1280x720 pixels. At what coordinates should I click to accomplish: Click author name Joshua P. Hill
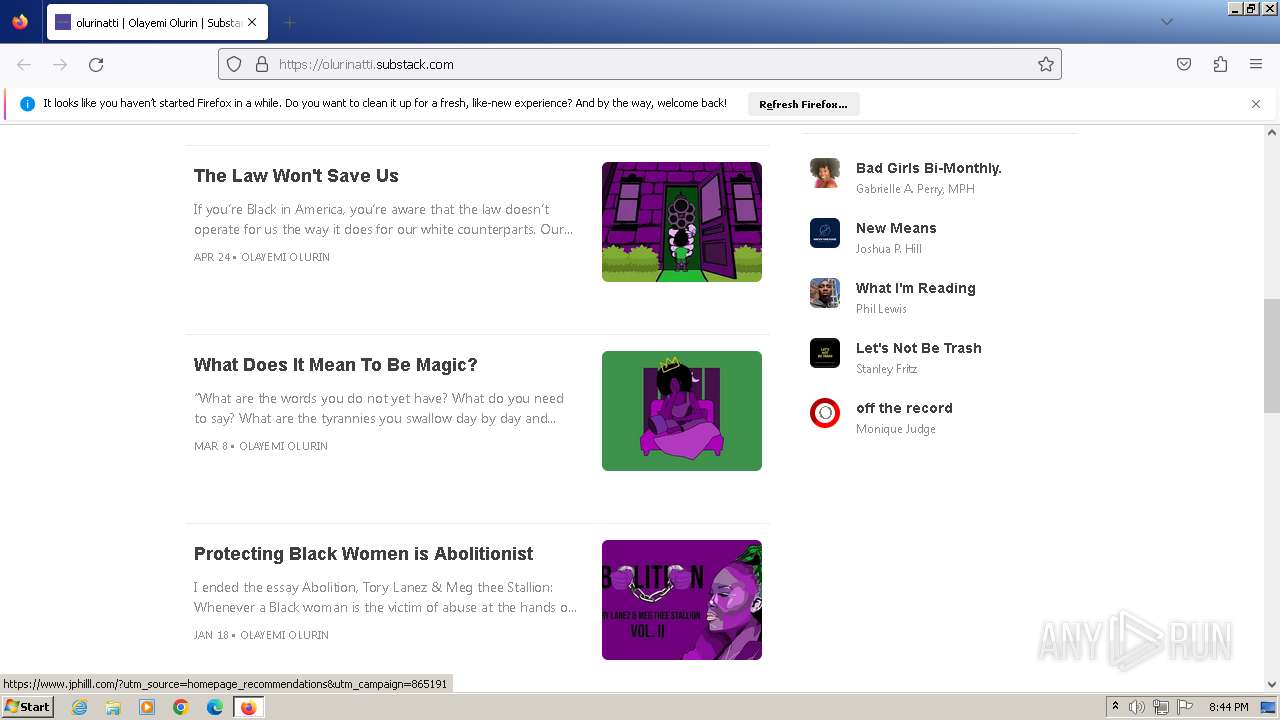coord(889,249)
